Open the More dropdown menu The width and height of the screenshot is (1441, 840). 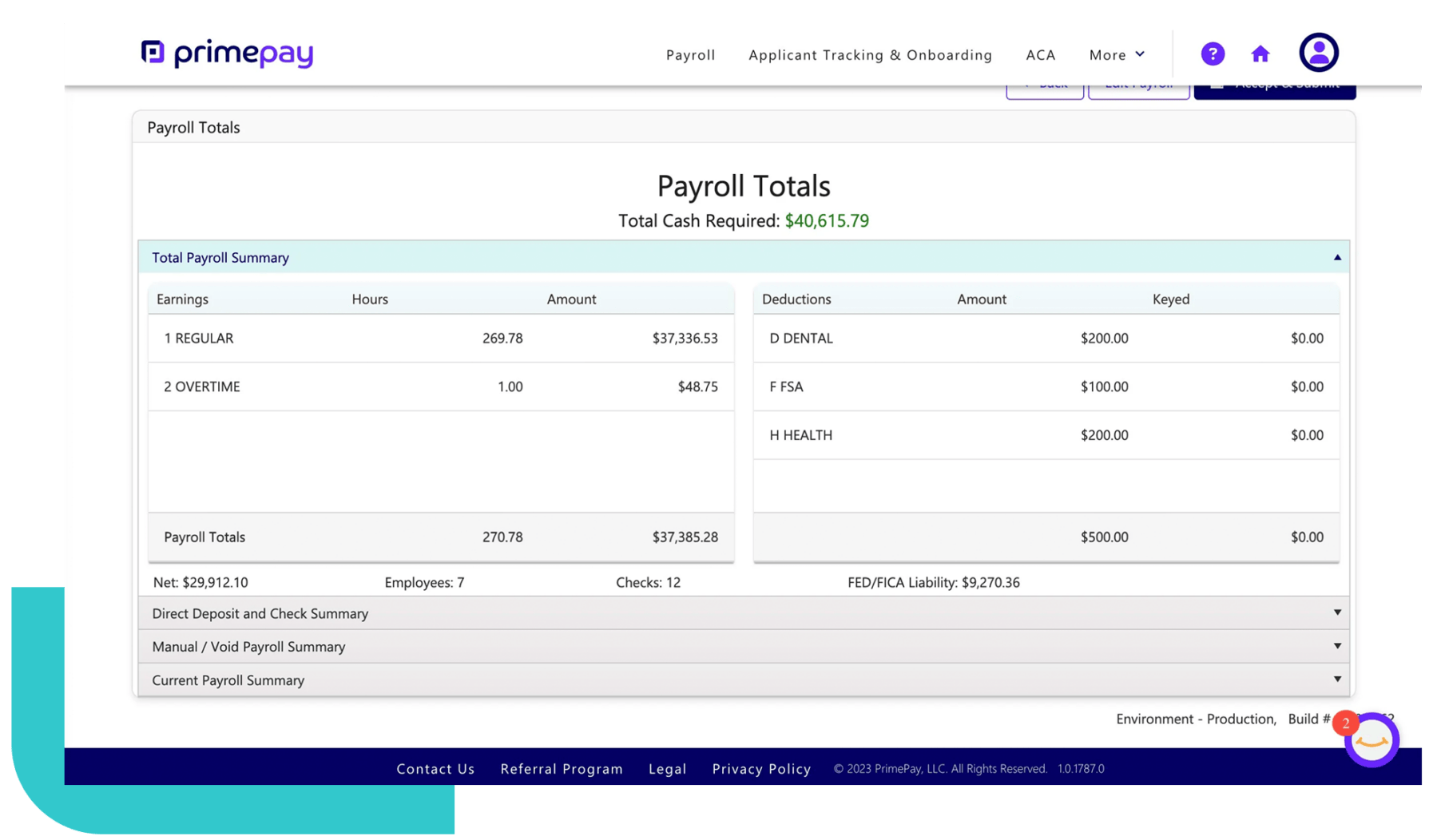[1116, 54]
